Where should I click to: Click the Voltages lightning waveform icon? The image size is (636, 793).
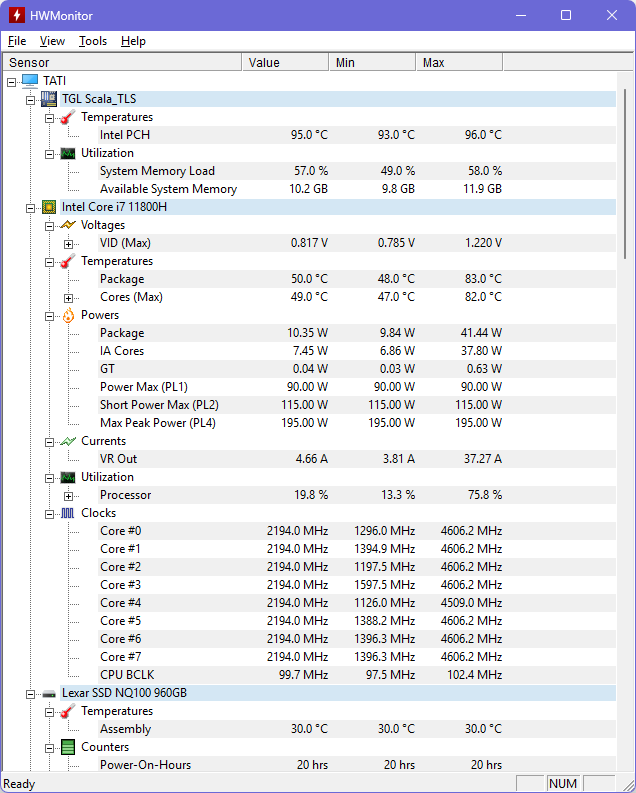coord(68,225)
